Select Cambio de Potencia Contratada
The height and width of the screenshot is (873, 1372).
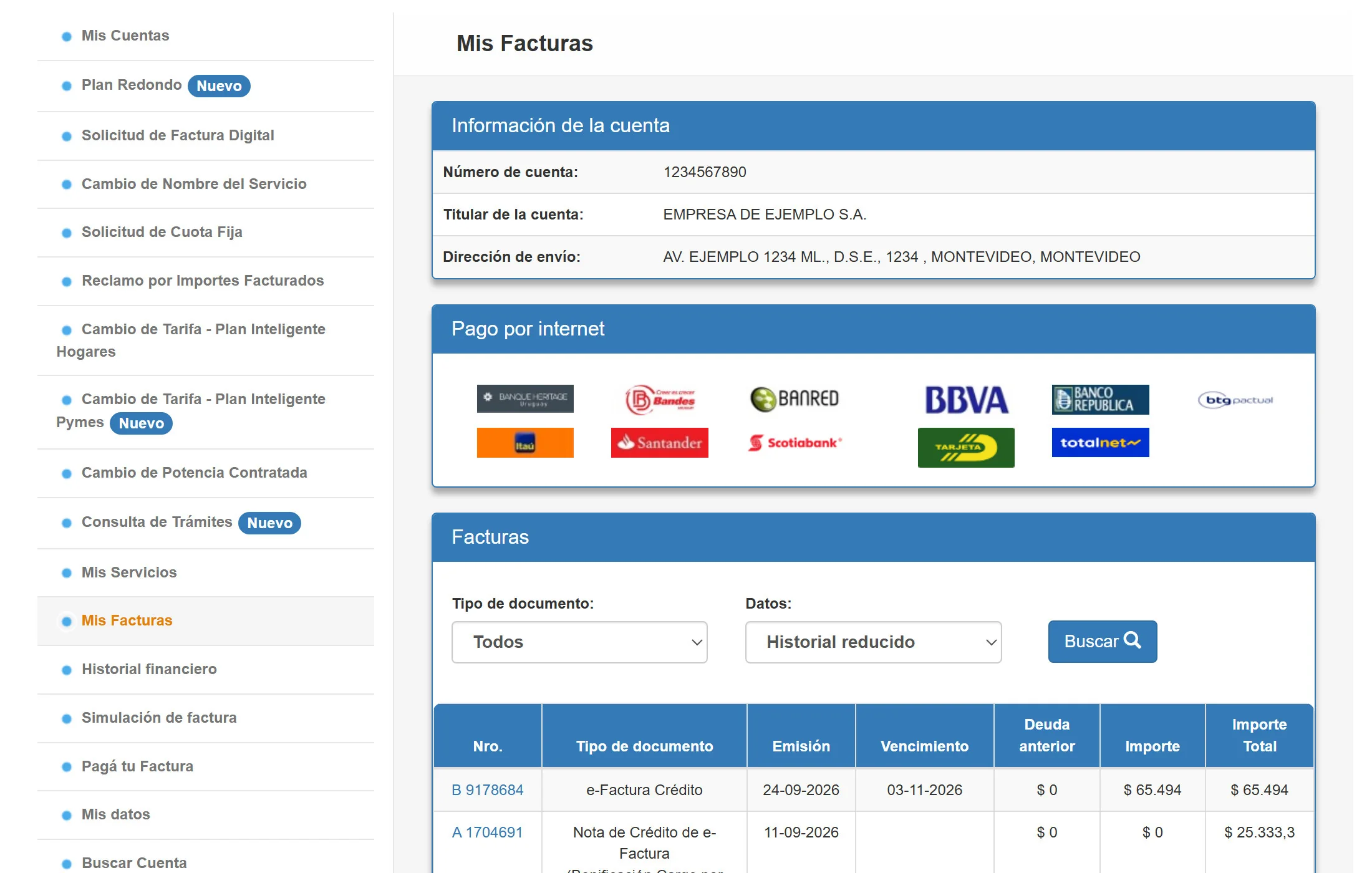click(195, 473)
